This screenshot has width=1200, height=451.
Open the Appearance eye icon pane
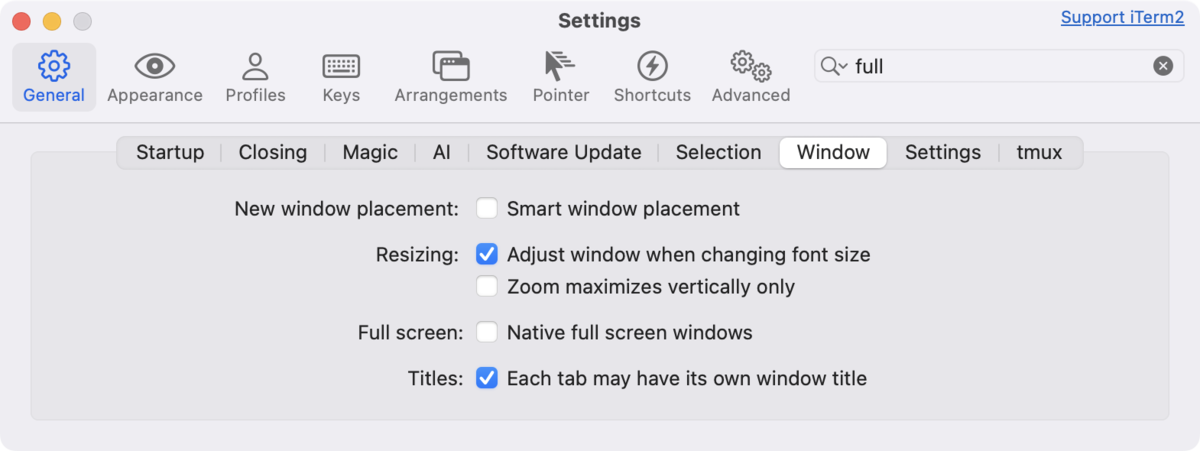(x=155, y=77)
